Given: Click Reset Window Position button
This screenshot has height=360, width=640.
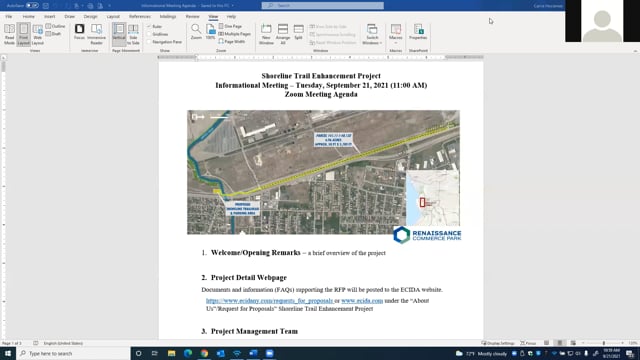Looking at the screenshot, I should pyautogui.click(x=333, y=42).
